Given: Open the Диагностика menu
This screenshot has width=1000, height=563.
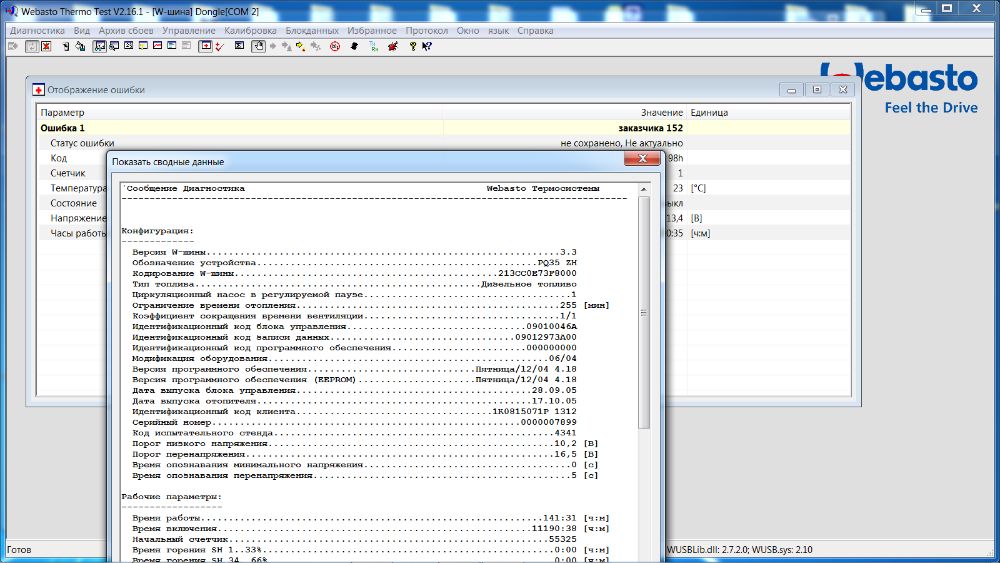Looking at the screenshot, I should click(x=37, y=31).
